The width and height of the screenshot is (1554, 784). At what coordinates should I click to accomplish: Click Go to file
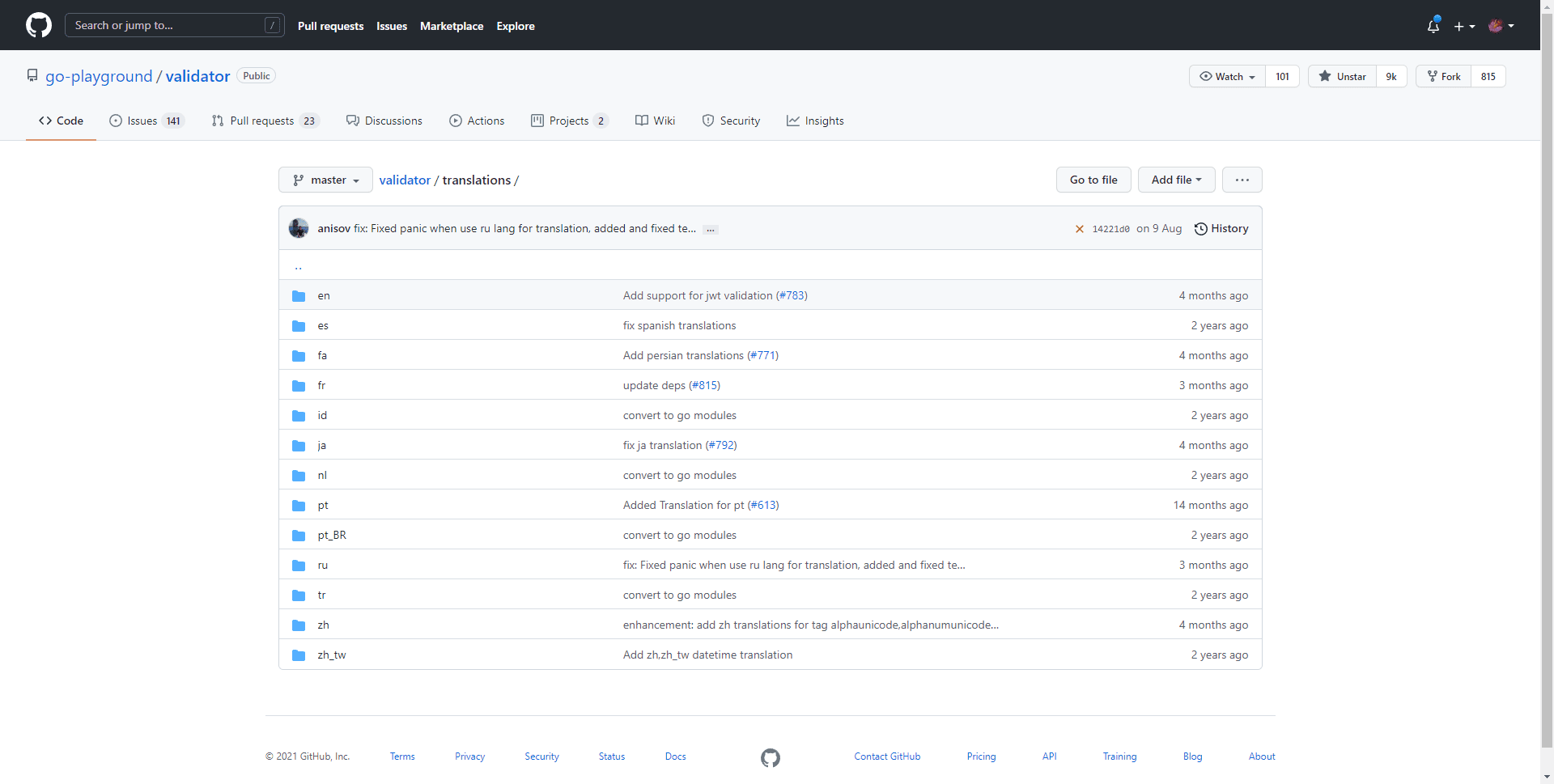pos(1093,180)
